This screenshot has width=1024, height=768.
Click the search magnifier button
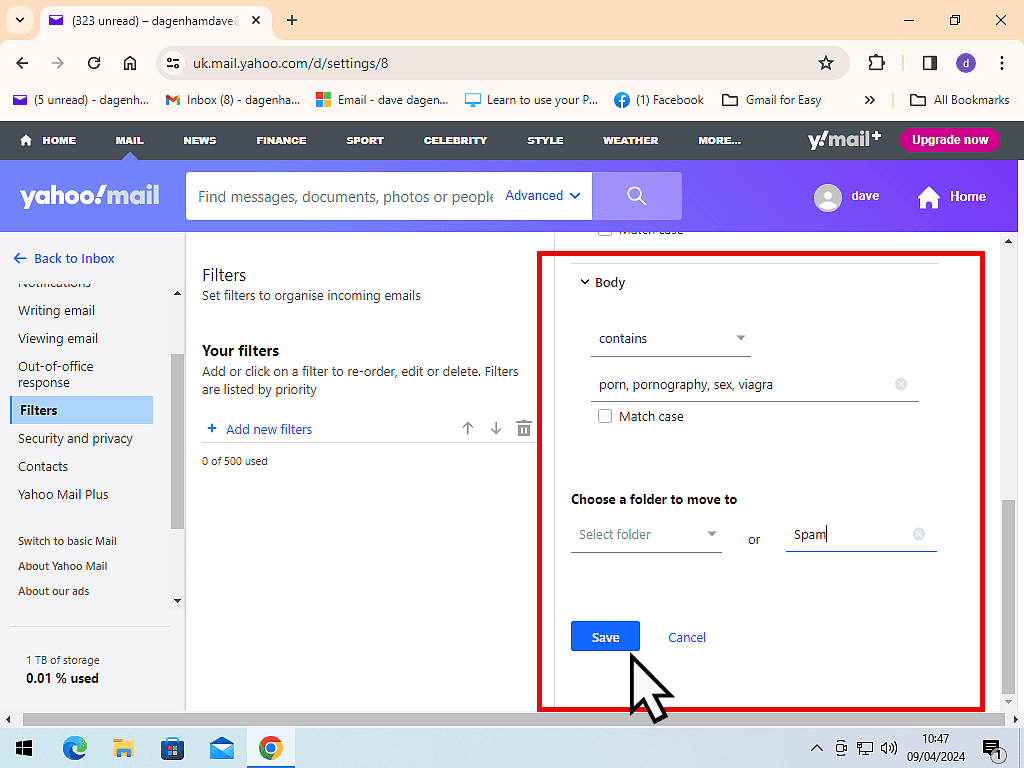click(x=636, y=196)
